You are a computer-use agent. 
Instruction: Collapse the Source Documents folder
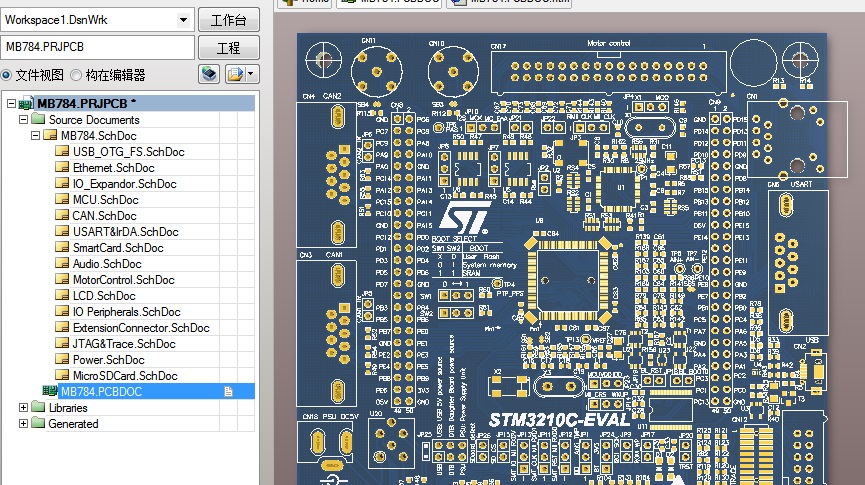pos(23,119)
